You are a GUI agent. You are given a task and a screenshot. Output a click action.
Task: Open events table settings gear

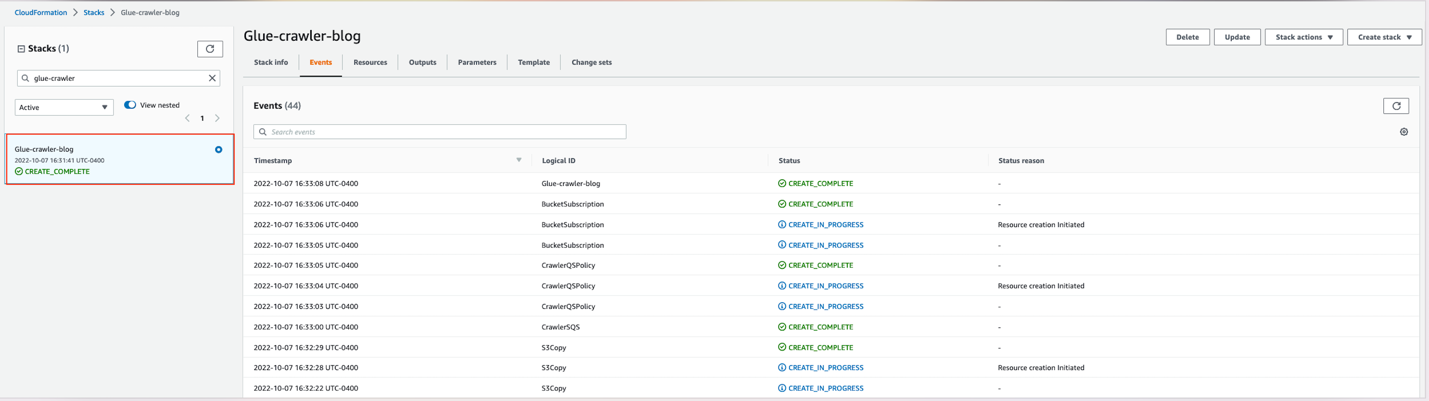coord(1403,132)
